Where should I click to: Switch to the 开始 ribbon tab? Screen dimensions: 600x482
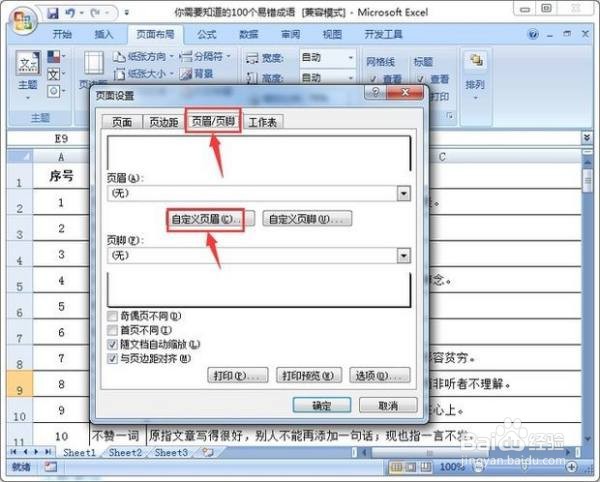[62, 34]
